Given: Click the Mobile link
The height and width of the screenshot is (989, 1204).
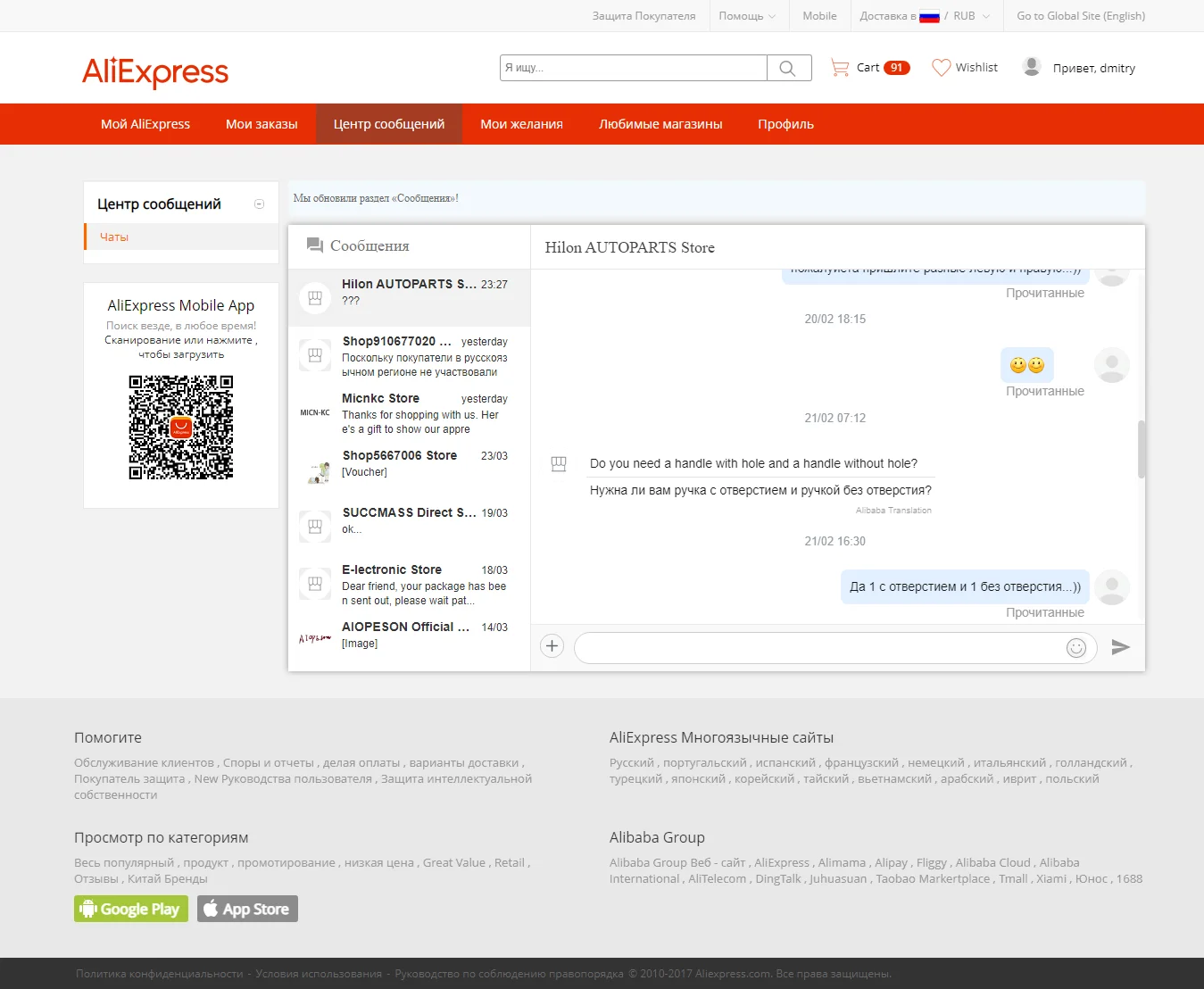Looking at the screenshot, I should click(819, 16).
